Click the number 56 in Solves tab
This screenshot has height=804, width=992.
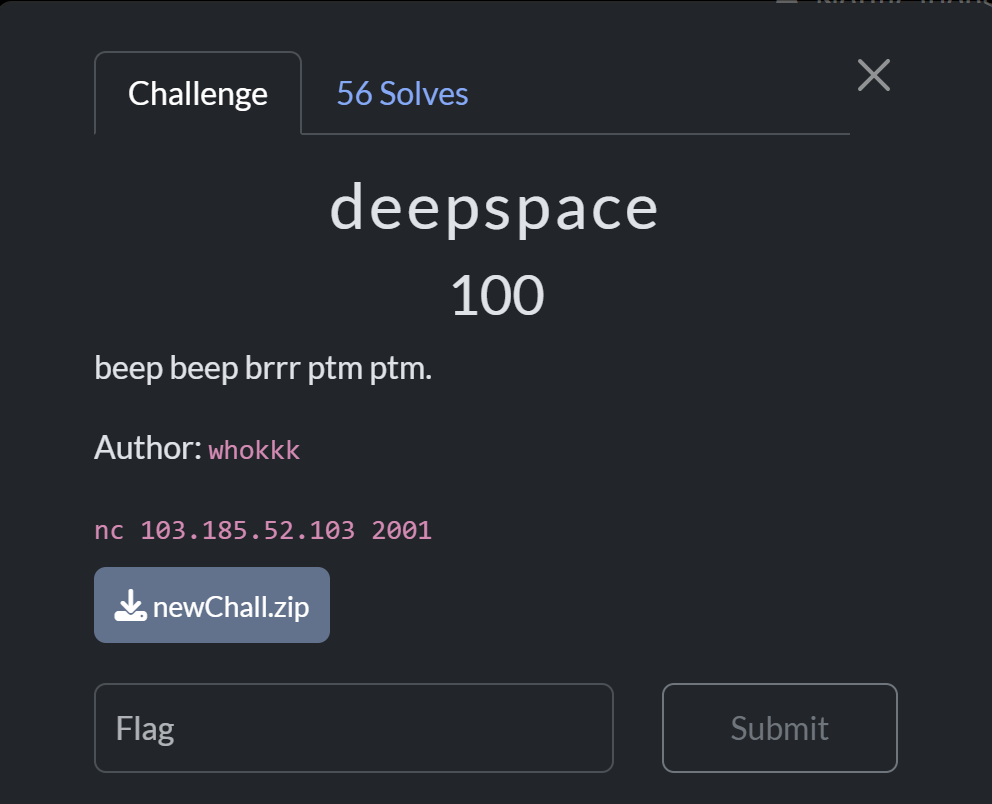pyautogui.click(x=354, y=94)
